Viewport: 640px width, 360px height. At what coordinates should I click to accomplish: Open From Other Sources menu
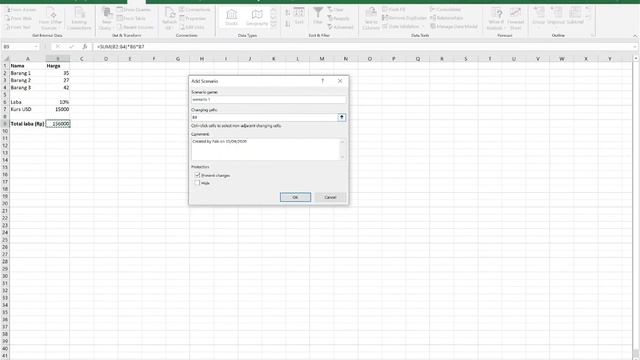coord(51,19)
